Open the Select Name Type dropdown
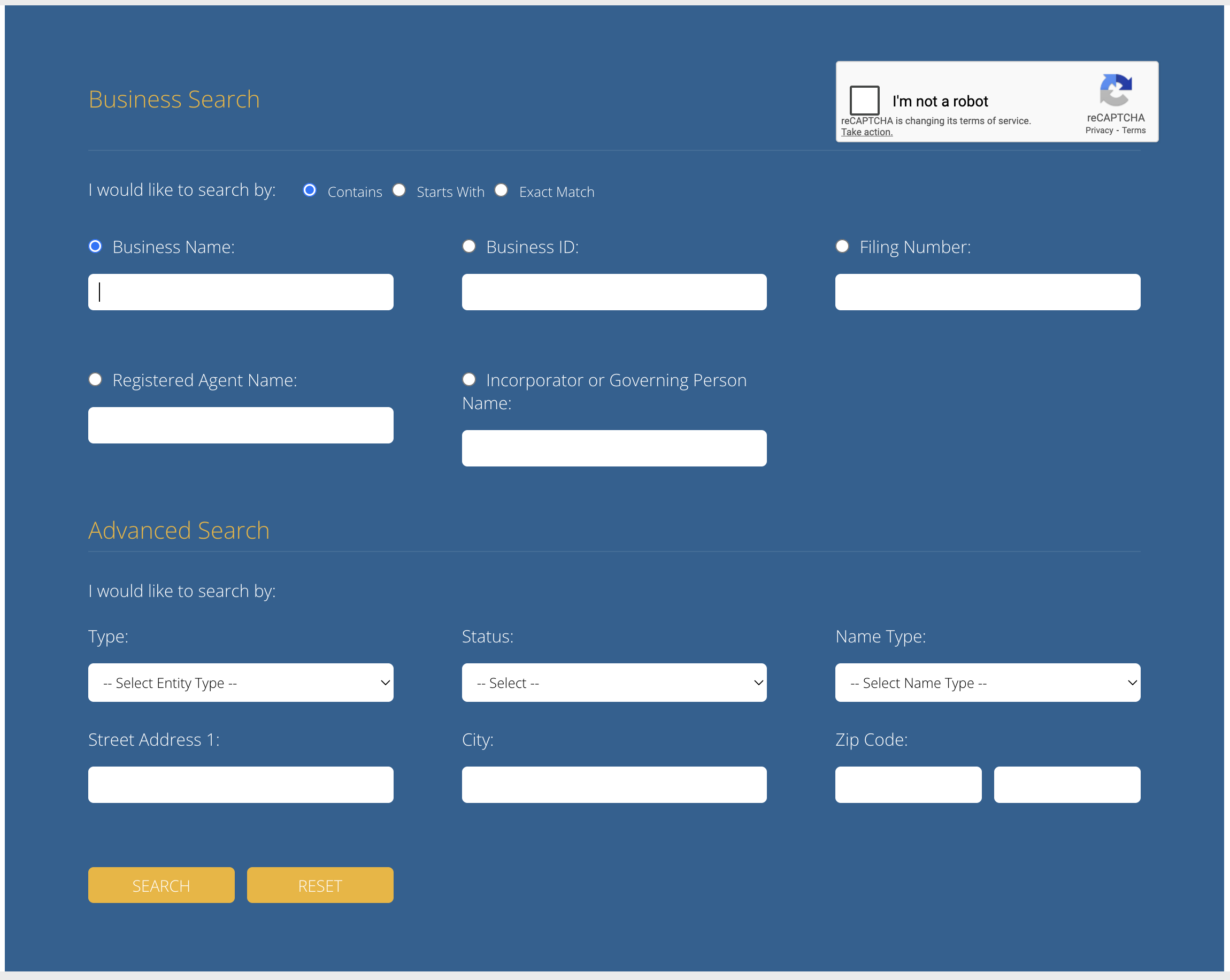Screen dimensions: 1230x980 pyautogui.click(x=987, y=683)
